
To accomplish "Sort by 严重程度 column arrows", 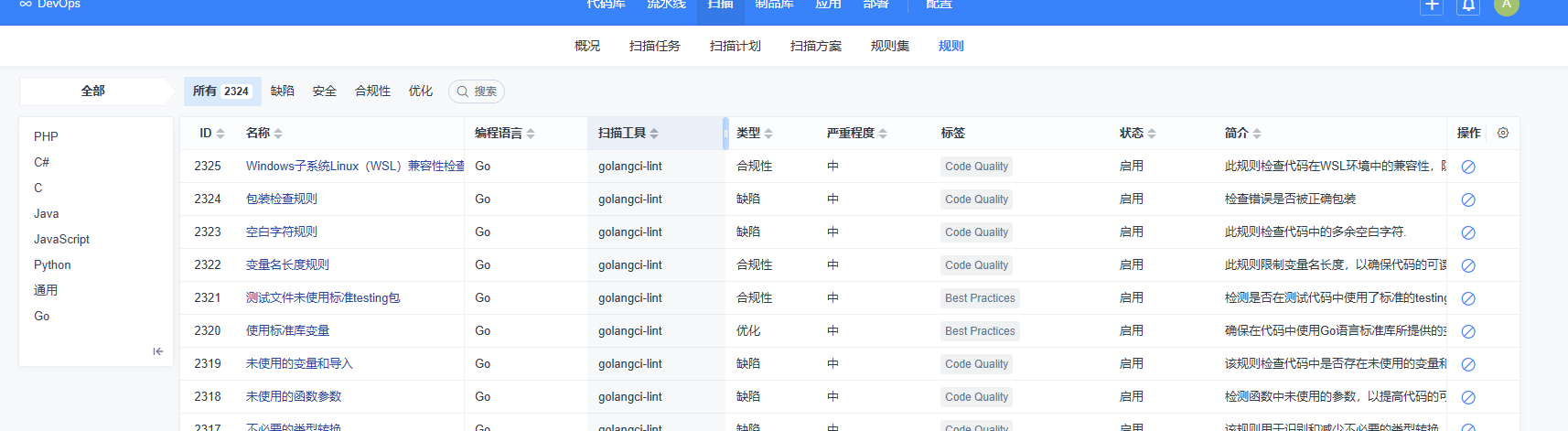I will (x=883, y=134).
